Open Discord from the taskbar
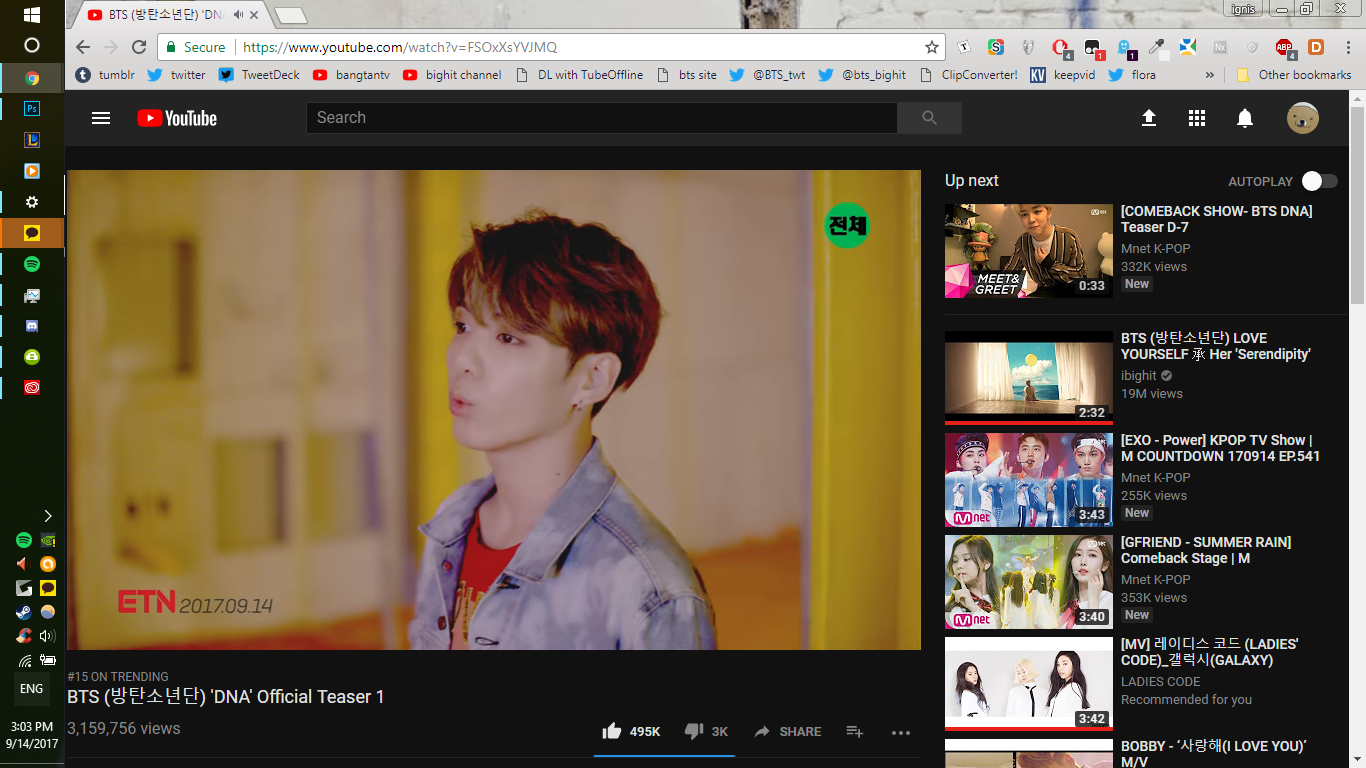This screenshot has width=1366, height=768. click(x=31, y=326)
